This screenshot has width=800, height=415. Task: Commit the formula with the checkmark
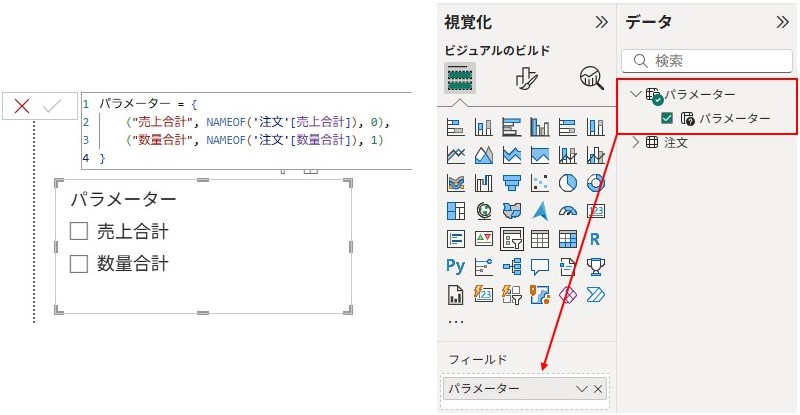tap(52, 106)
